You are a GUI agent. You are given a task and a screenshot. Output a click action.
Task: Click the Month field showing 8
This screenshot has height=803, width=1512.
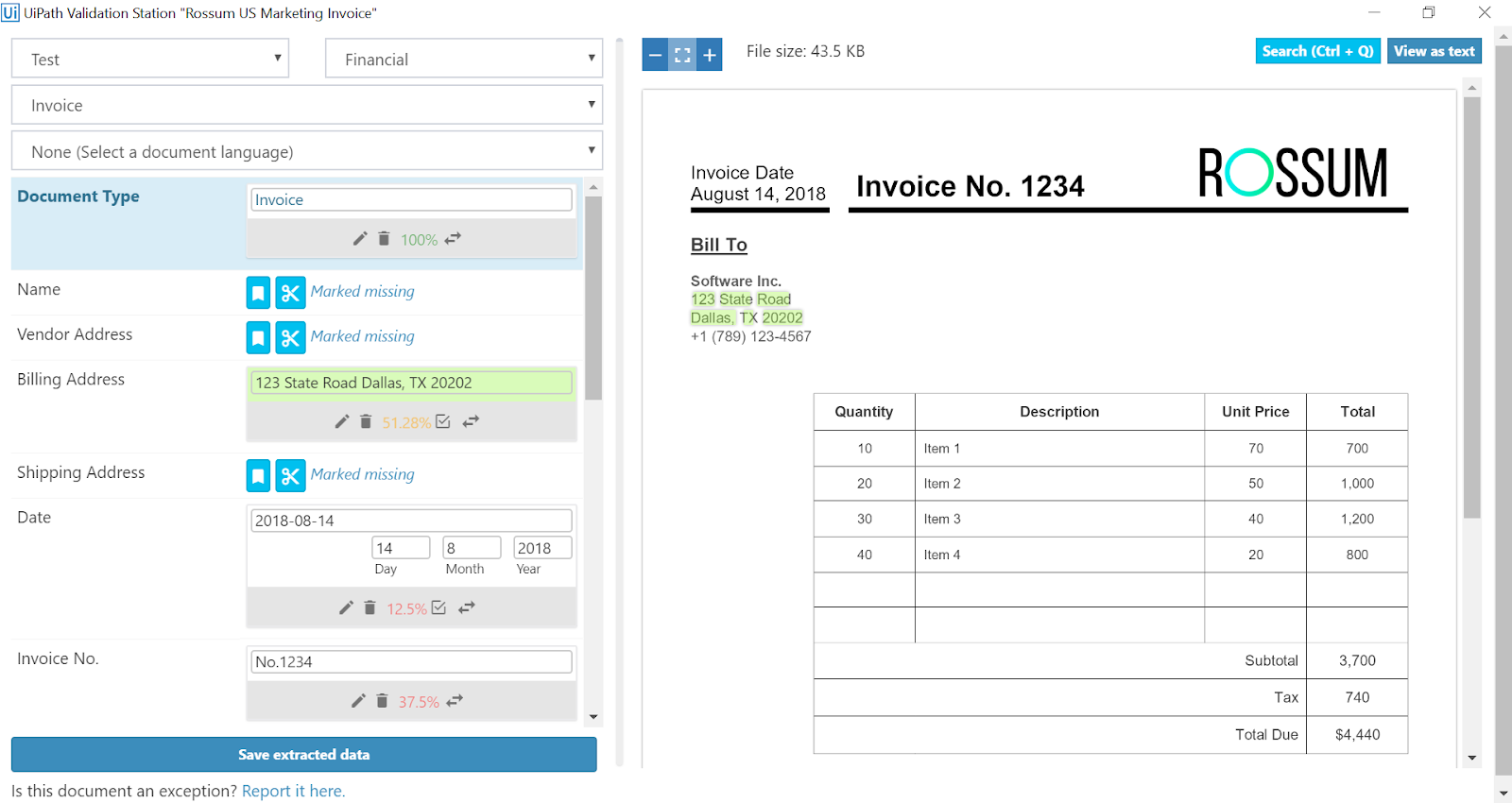pyautogui.click(x=472, y=548)
